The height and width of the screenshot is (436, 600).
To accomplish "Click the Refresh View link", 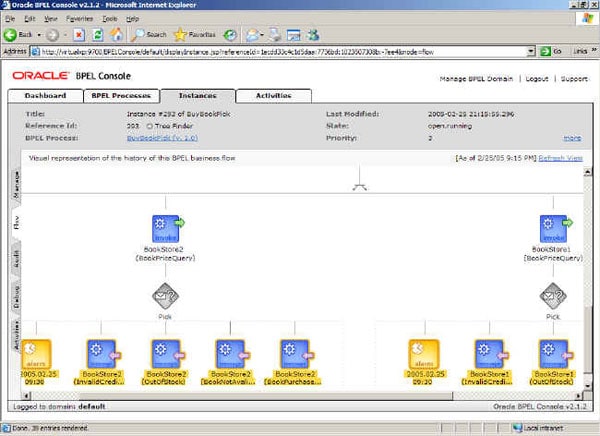I will 561,158.
